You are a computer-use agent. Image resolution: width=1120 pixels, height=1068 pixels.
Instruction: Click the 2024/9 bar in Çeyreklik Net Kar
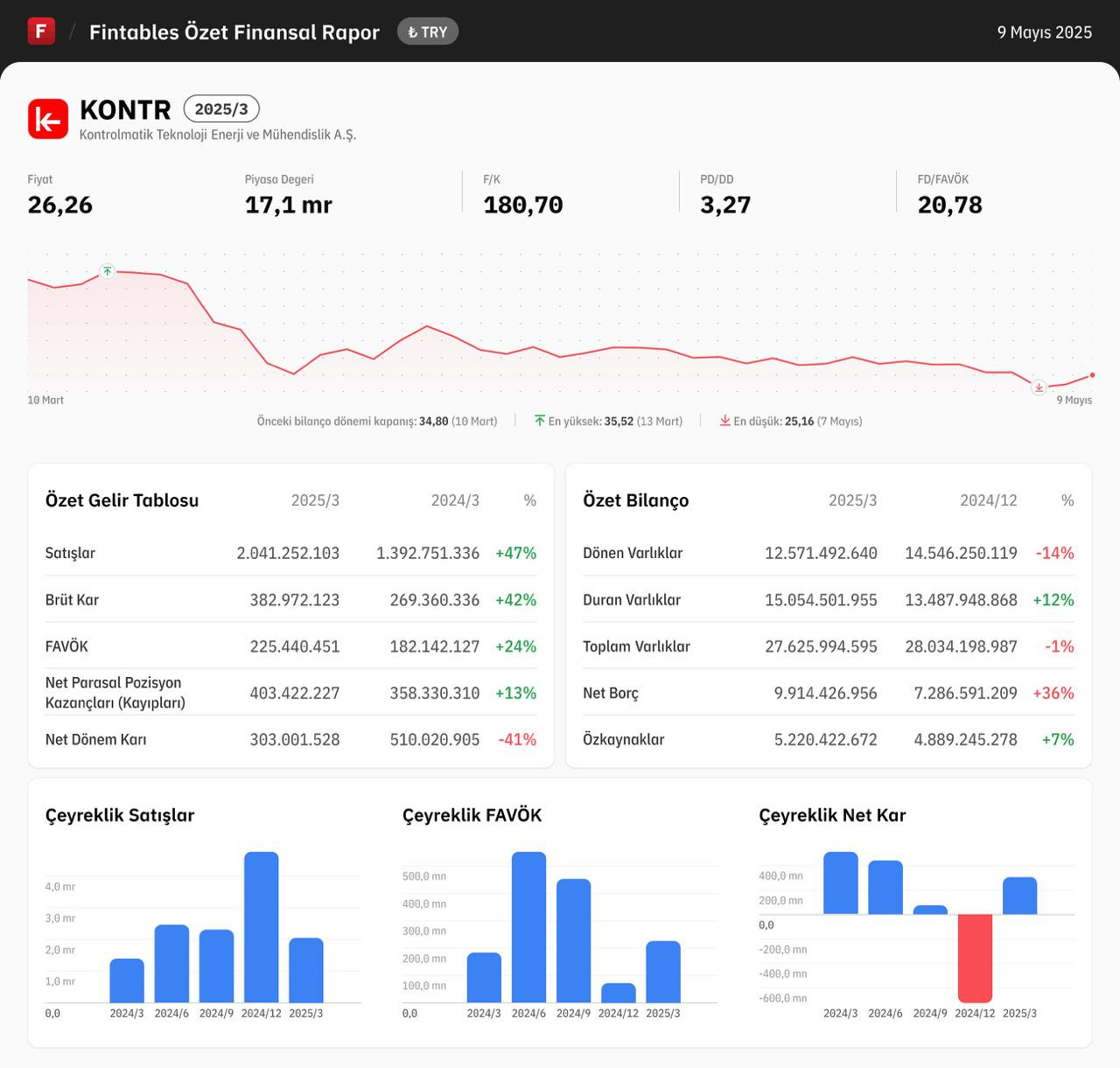click(x=930, y=910)
